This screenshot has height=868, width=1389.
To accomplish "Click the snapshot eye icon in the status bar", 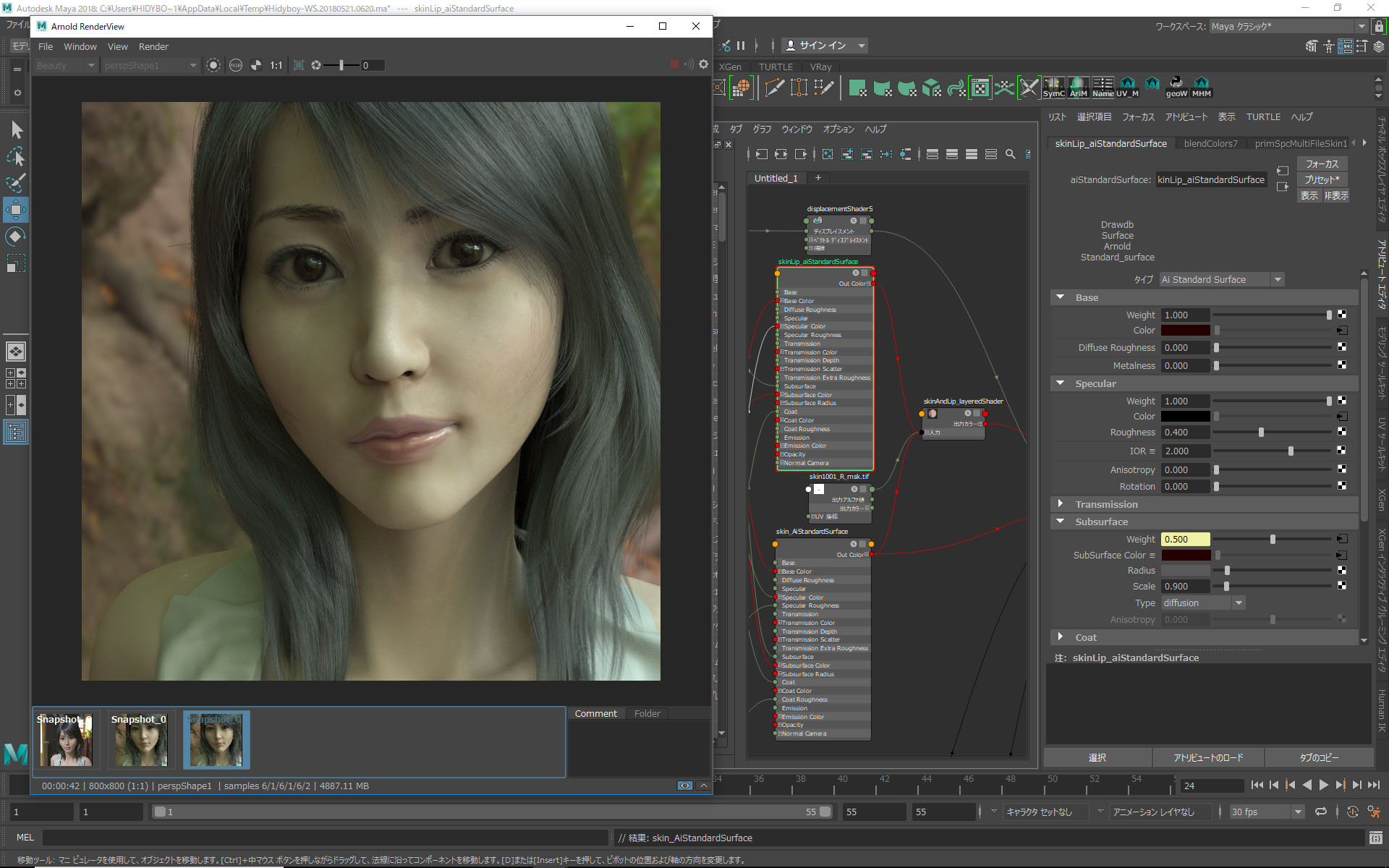I will pyautogui.click(x=684, y=786).
